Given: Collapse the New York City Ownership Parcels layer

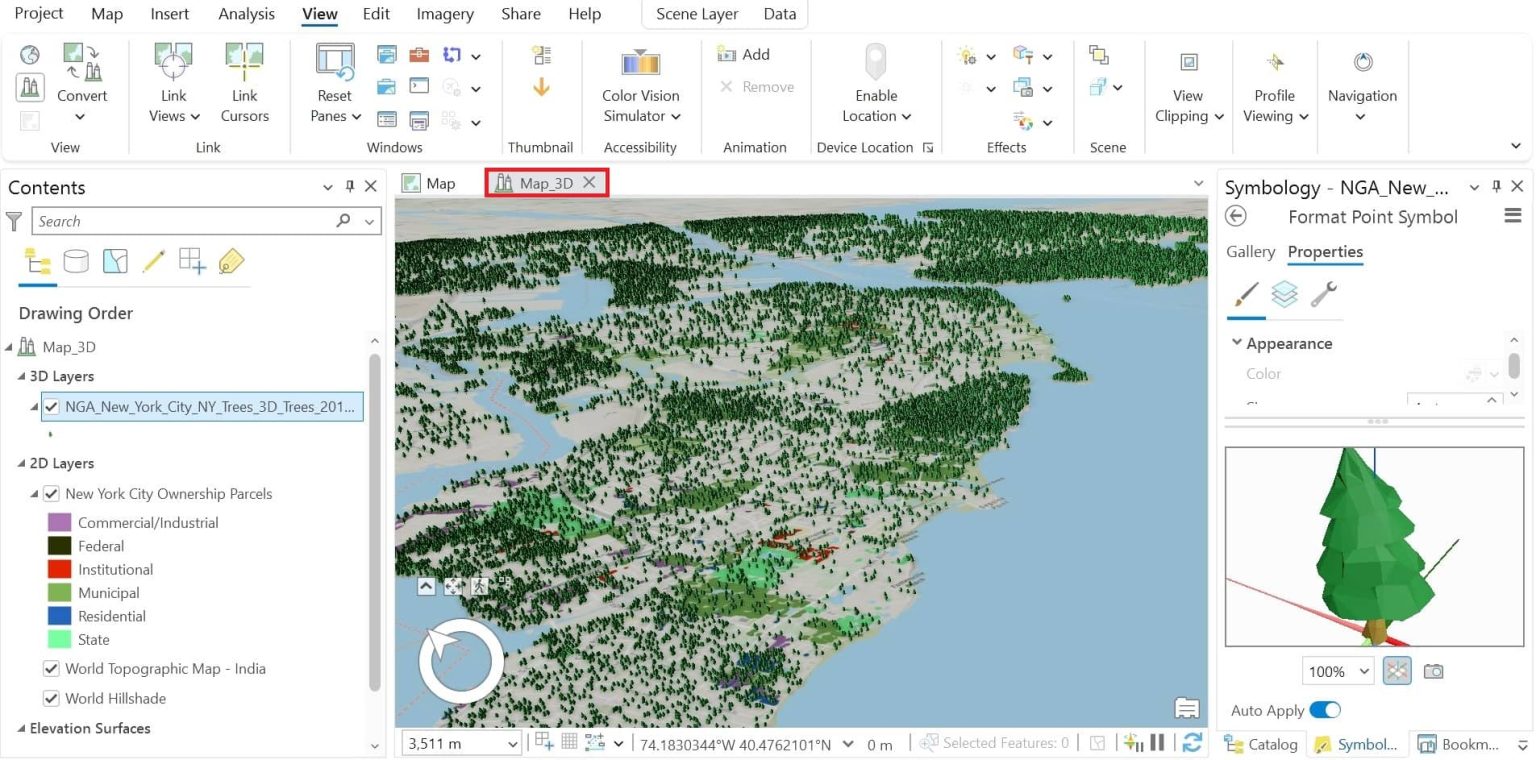Looking at the screenshot, I should point(36,493).
